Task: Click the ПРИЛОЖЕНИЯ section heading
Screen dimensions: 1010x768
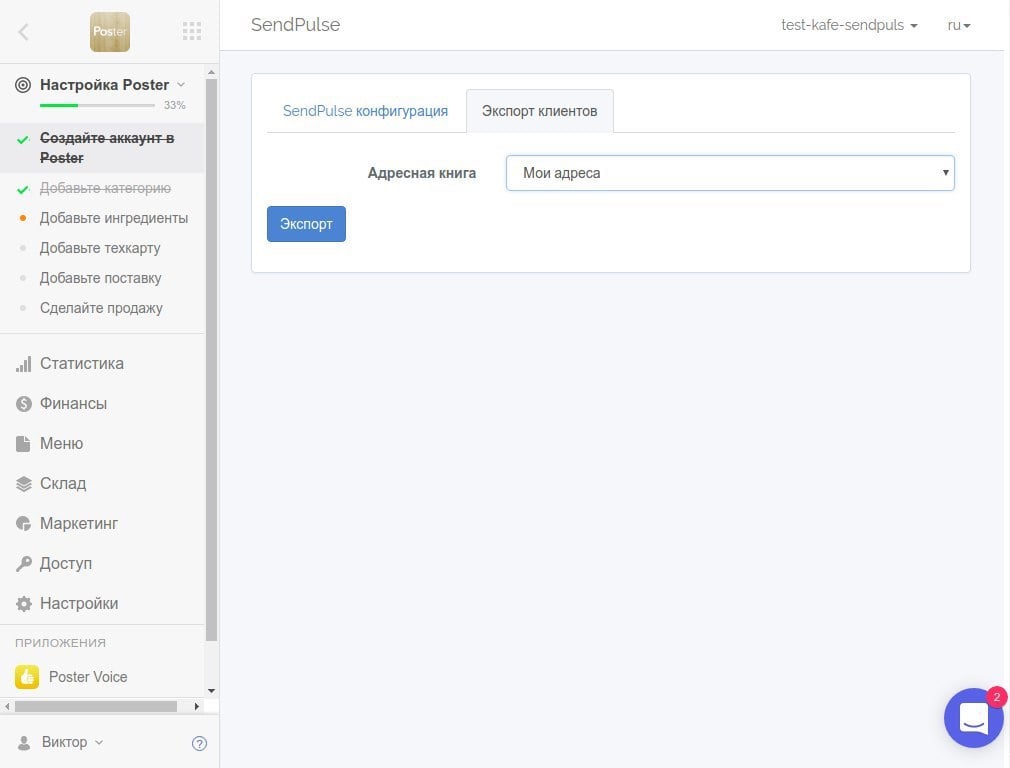Action: click(61, 642)
